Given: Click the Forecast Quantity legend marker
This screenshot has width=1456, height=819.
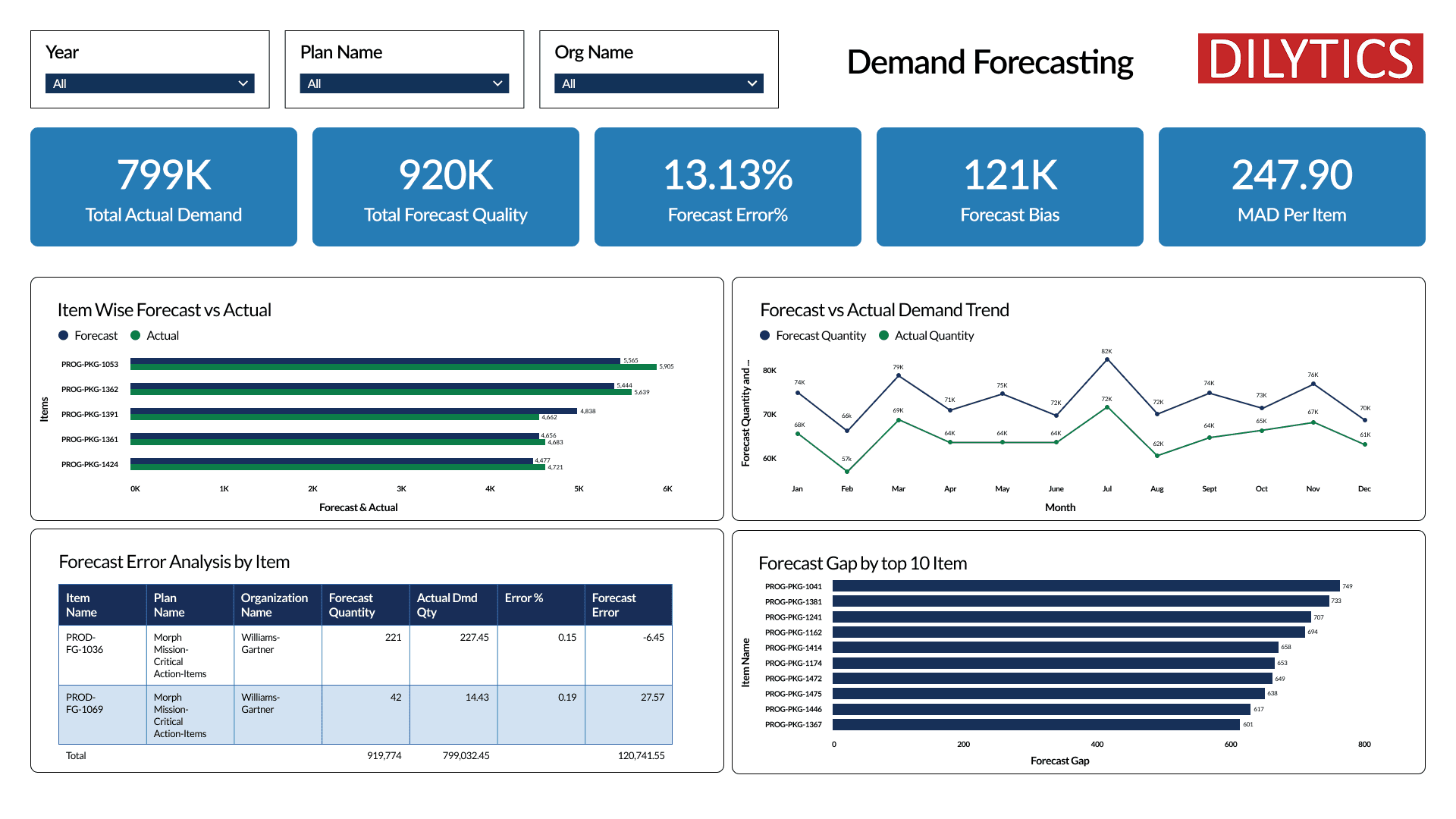Looking at the screenshot, I should [x=765, y=335].
